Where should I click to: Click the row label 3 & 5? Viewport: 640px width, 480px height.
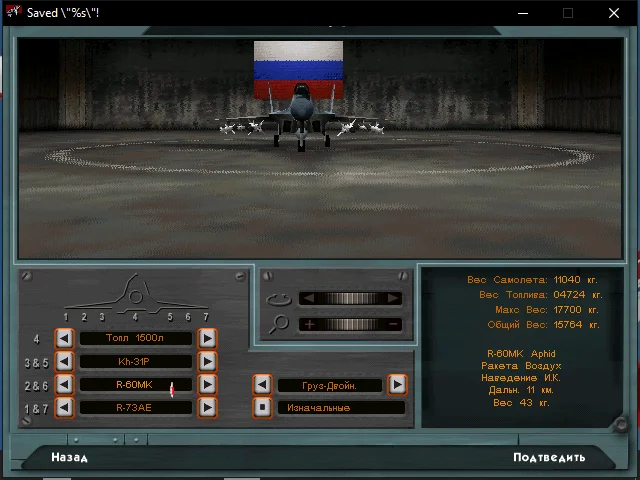[36, 363]
